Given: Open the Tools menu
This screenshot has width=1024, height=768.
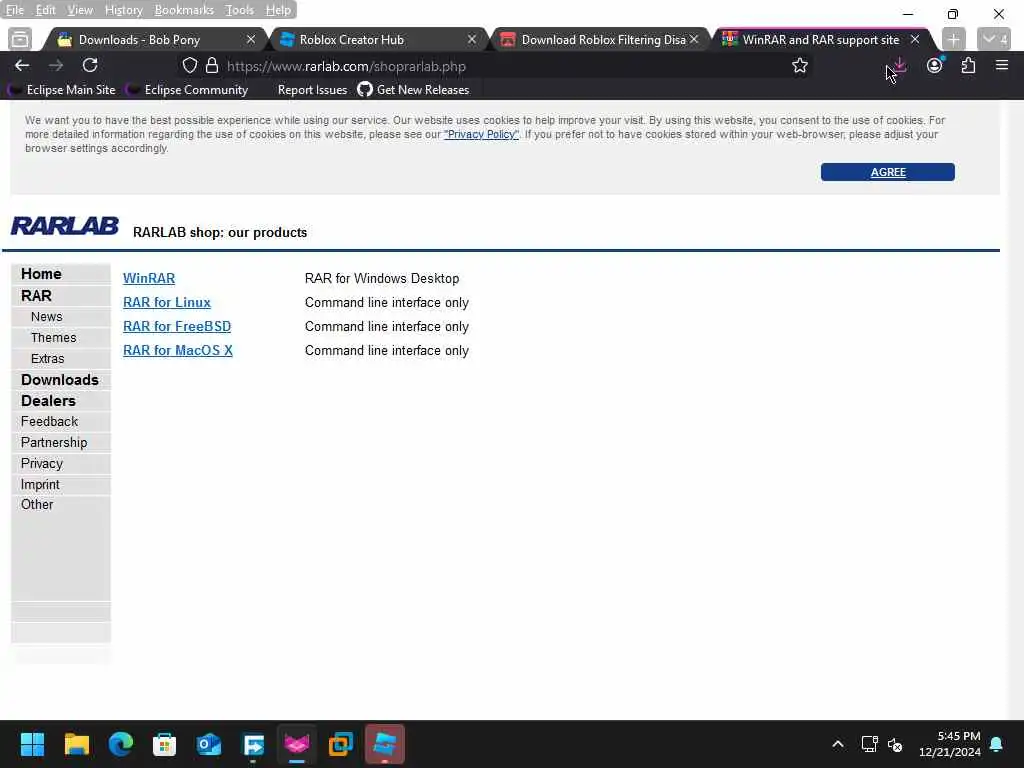Looking at the screenshot, I should pyautogui.click(x=239, y=10).
